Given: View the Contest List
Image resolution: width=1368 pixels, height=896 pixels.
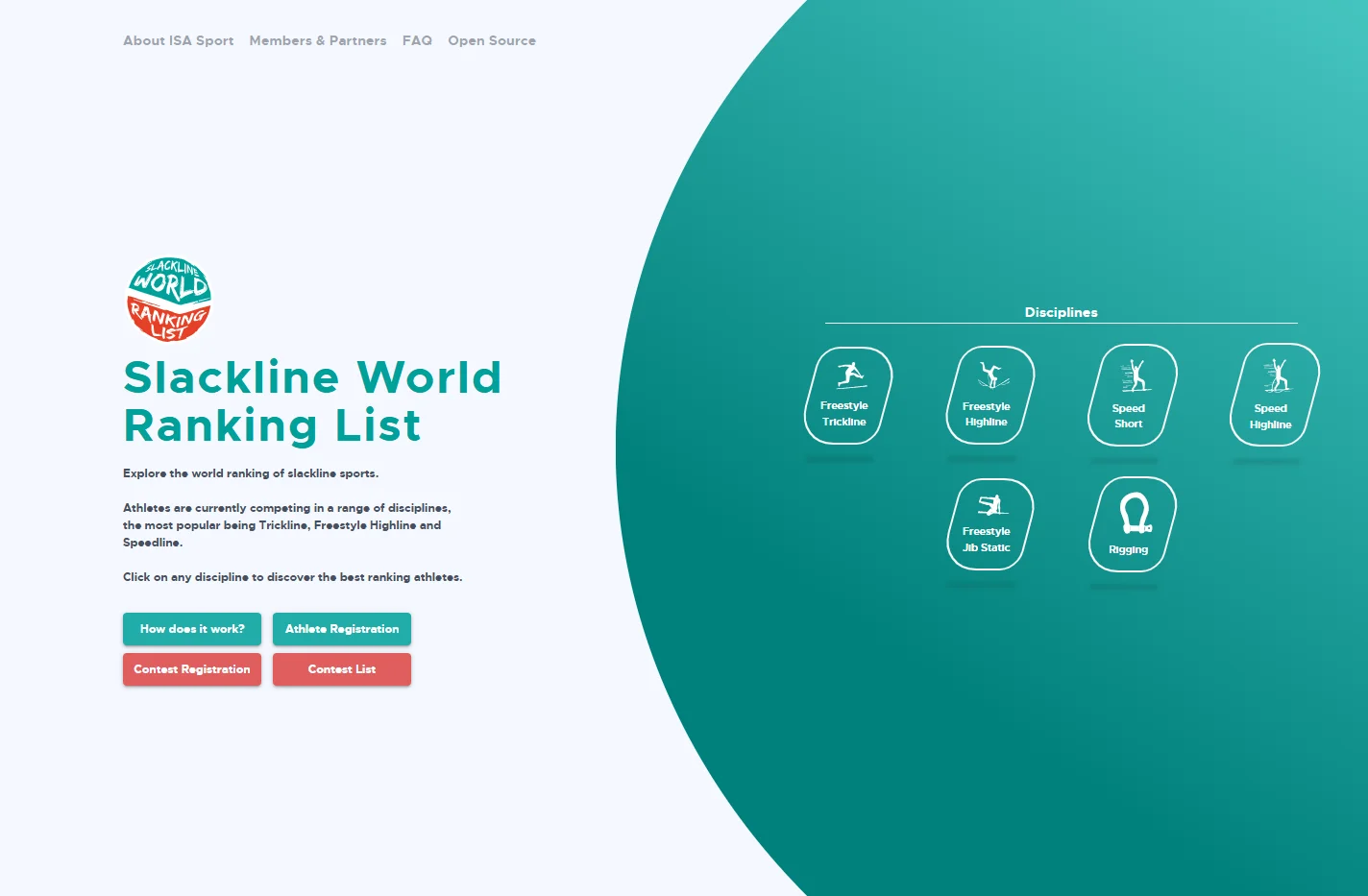Looking at the screenshot, I should click(342, 669).
